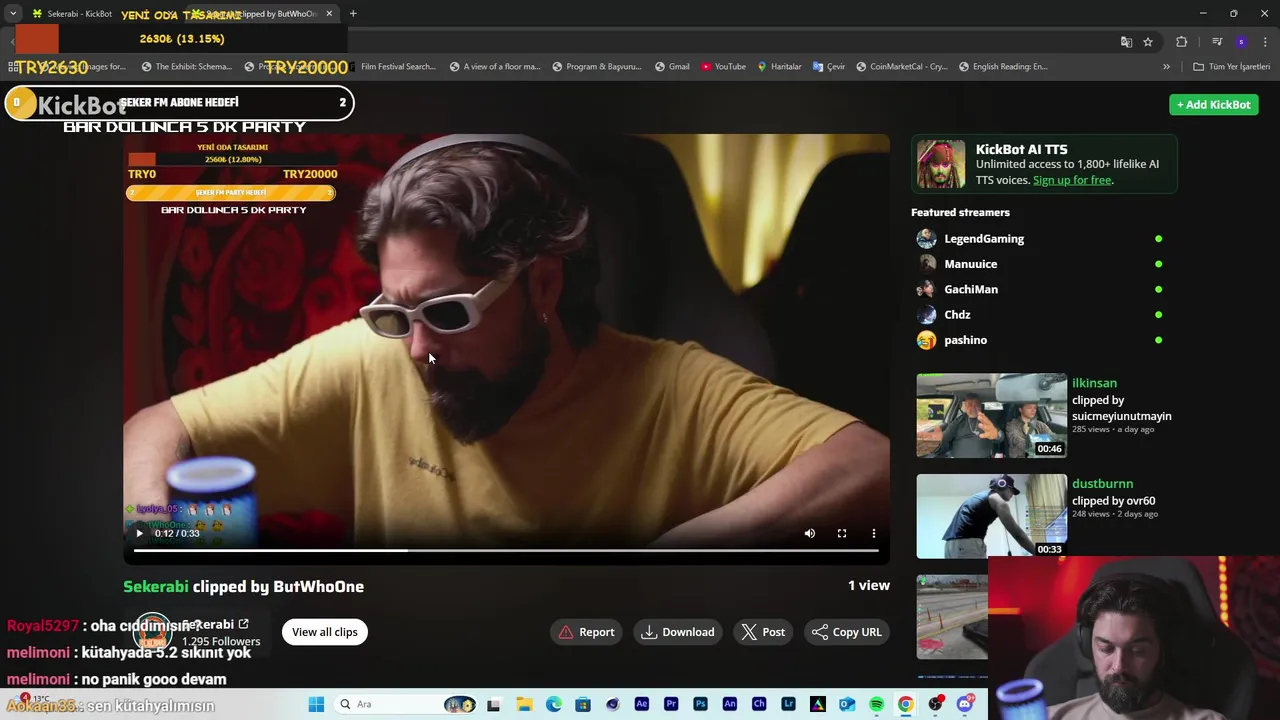Open the tab search dropdown arrow
This screenshot has height=720, width=1280.
coord(13,14)
